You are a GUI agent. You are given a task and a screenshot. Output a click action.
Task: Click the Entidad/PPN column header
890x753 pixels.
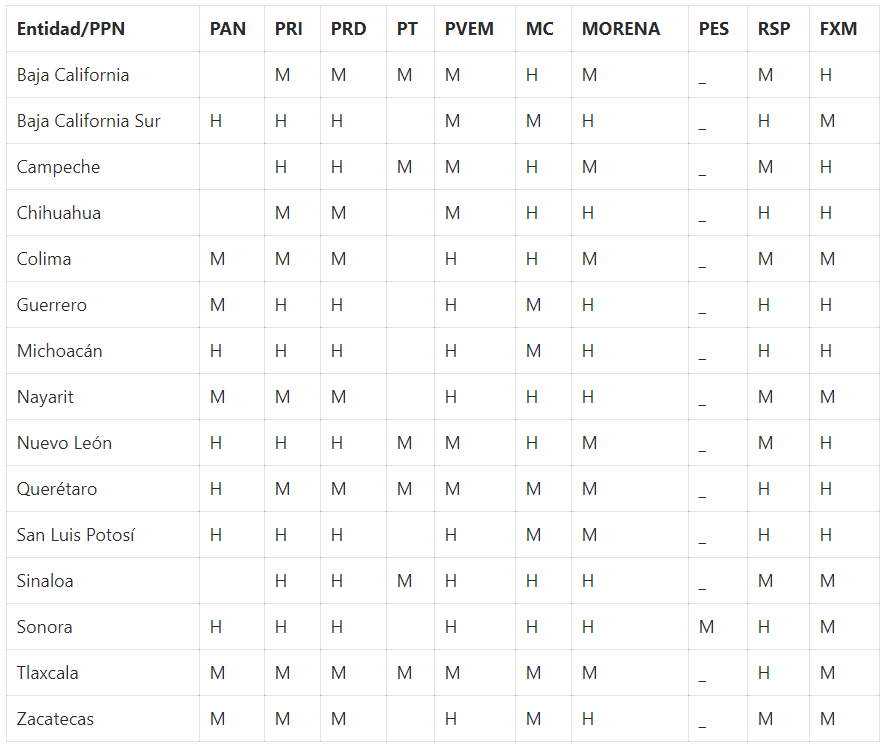tap(70, 29)
